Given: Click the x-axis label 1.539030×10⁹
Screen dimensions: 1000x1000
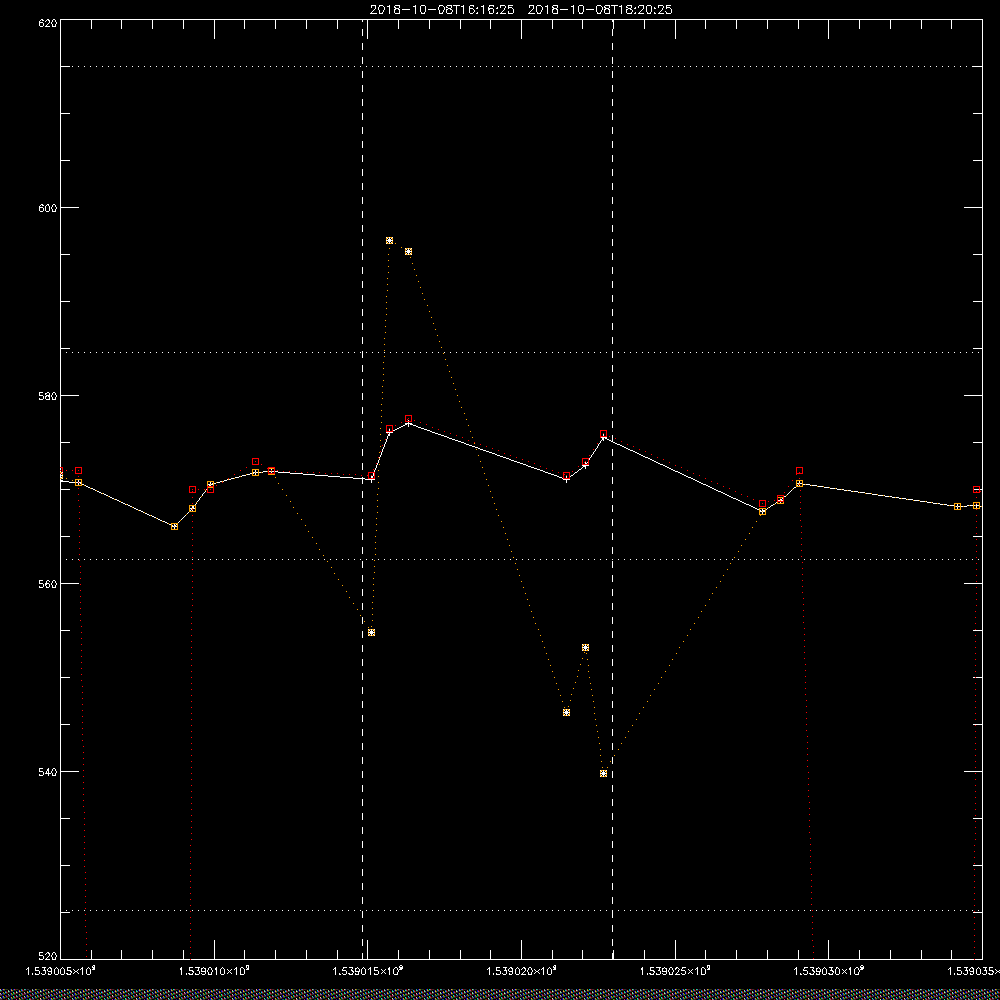Looking at the screenshot, I should coord(829,971).
